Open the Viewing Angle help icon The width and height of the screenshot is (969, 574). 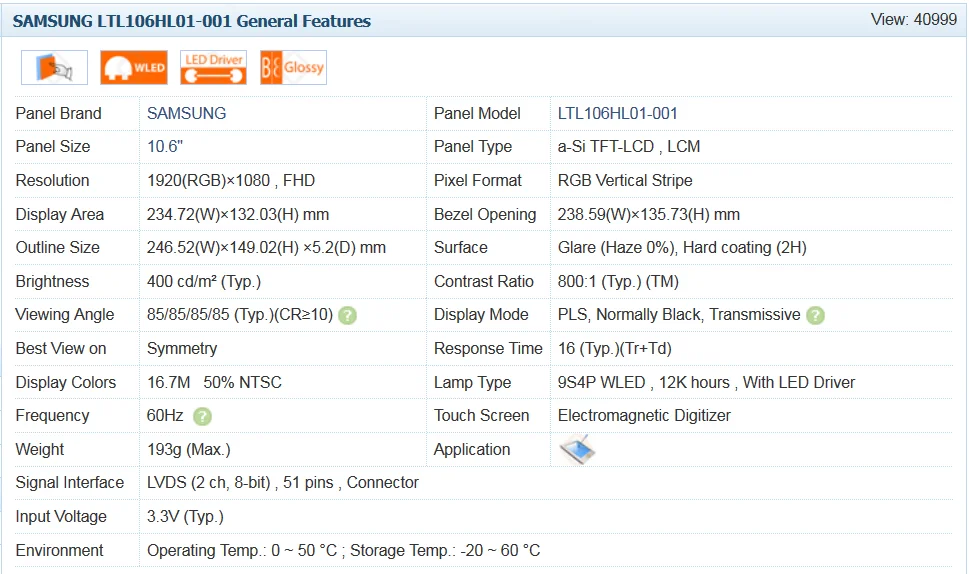347,315
